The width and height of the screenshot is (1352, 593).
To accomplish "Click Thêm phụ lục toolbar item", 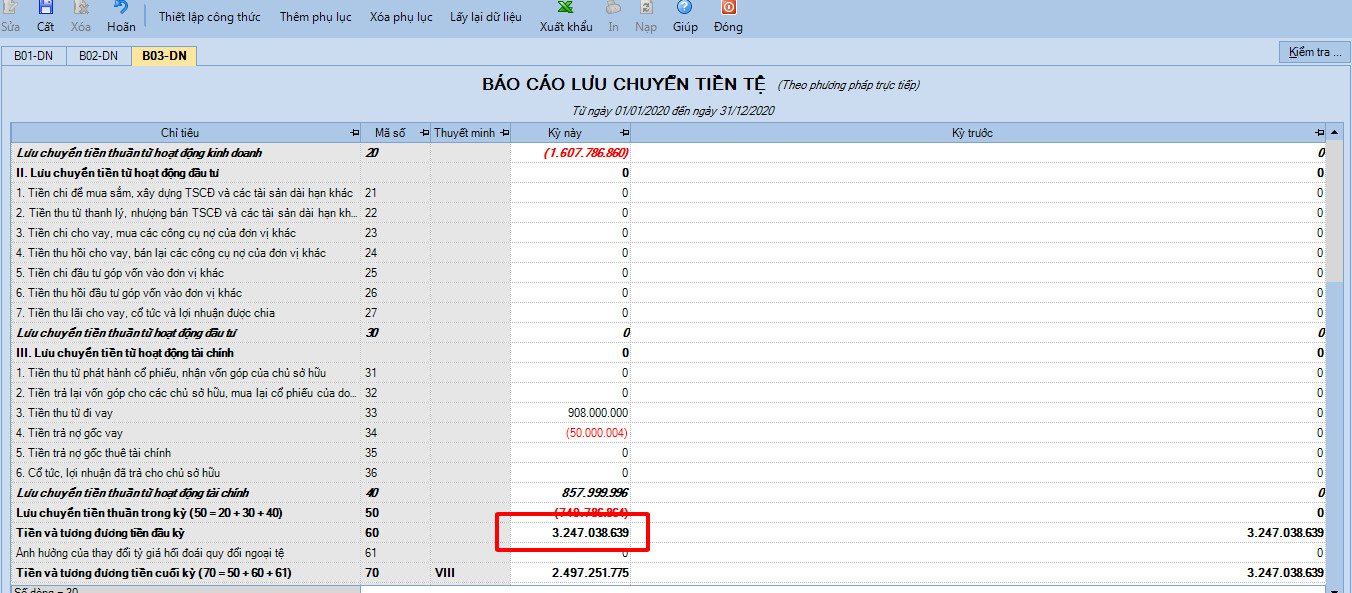I will (x=315, y=17).
